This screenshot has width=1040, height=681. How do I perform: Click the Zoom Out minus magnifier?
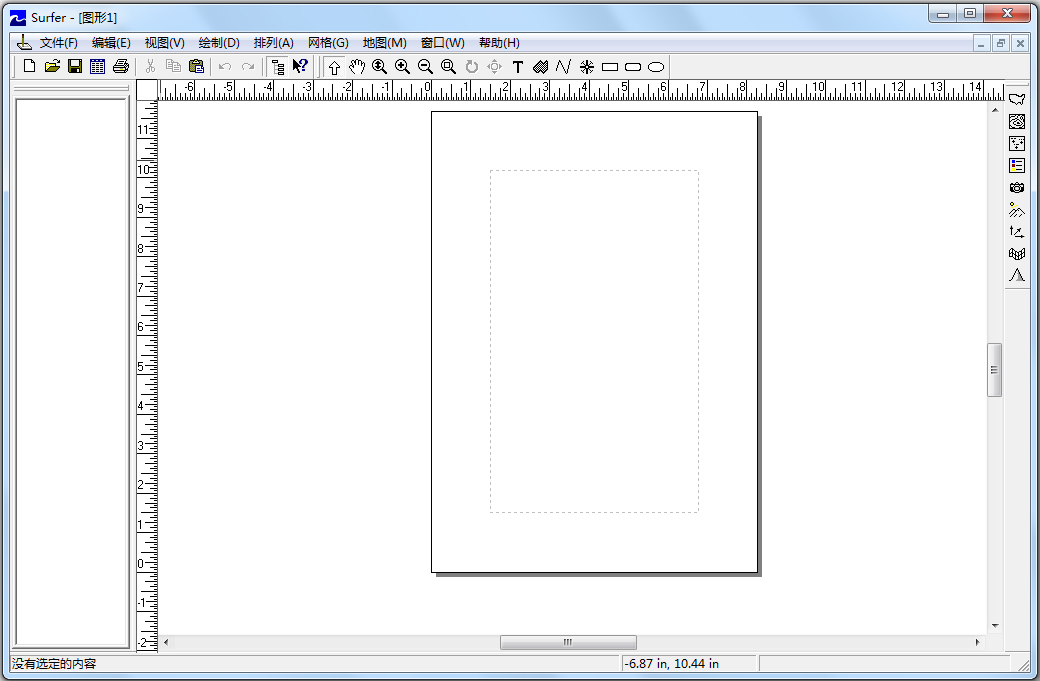tap(425, 66)
